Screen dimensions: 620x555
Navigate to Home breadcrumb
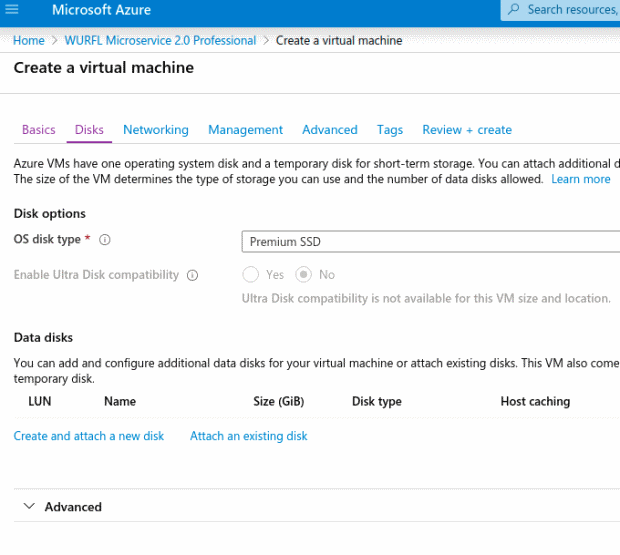[x=28, y=40]
